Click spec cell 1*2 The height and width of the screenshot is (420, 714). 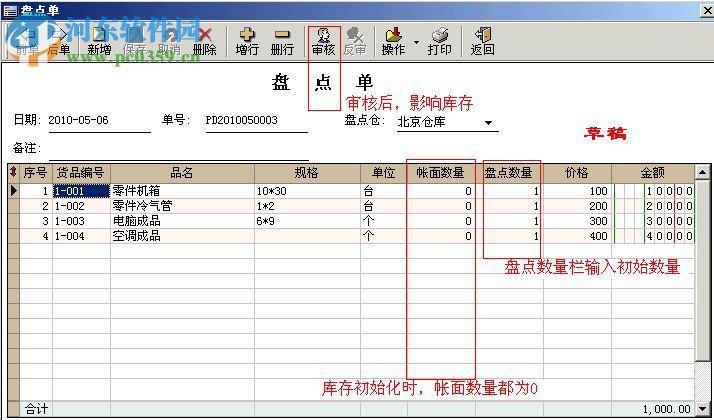307,206
